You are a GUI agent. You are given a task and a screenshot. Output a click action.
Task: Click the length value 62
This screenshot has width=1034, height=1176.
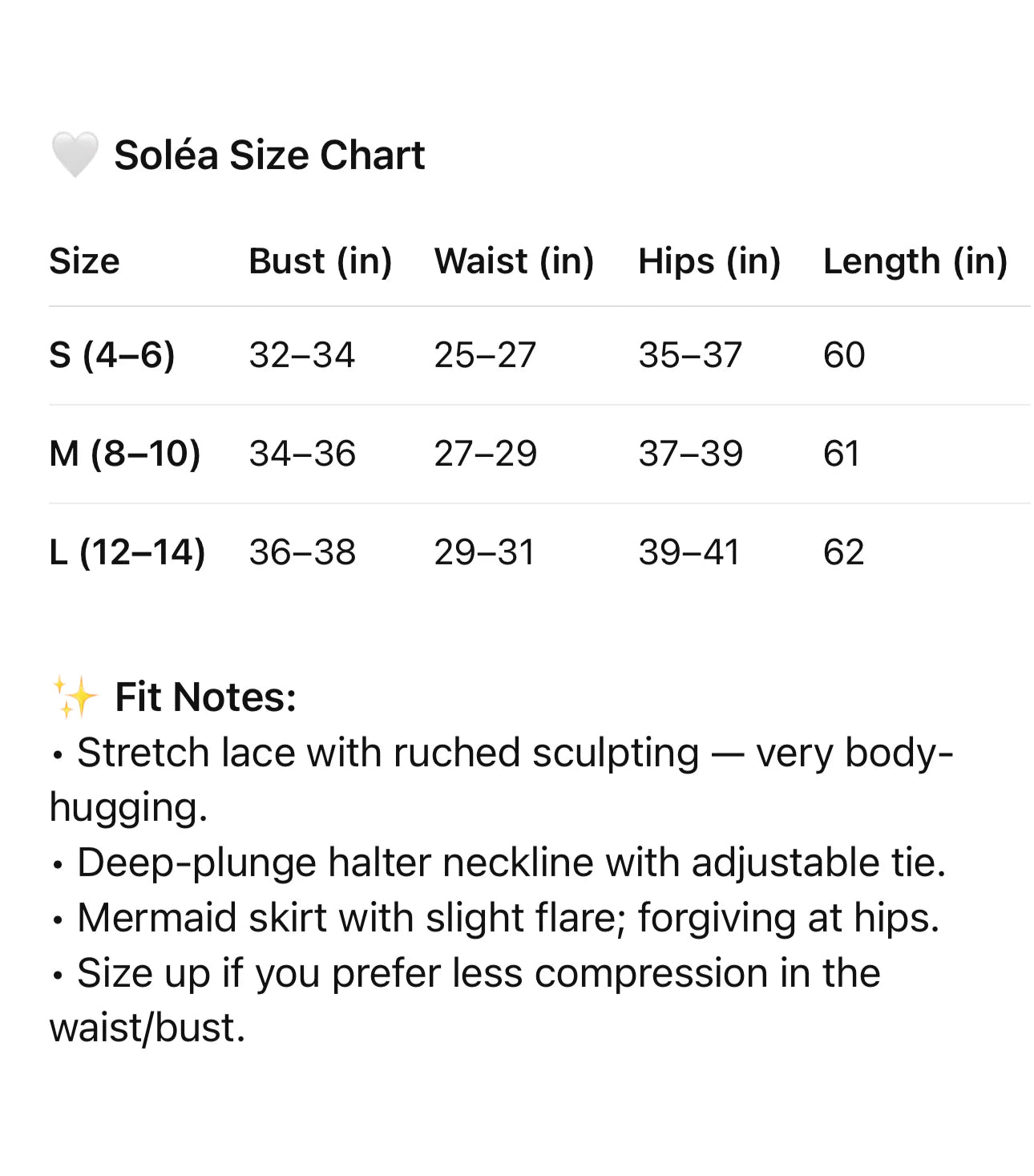point(843,552)
